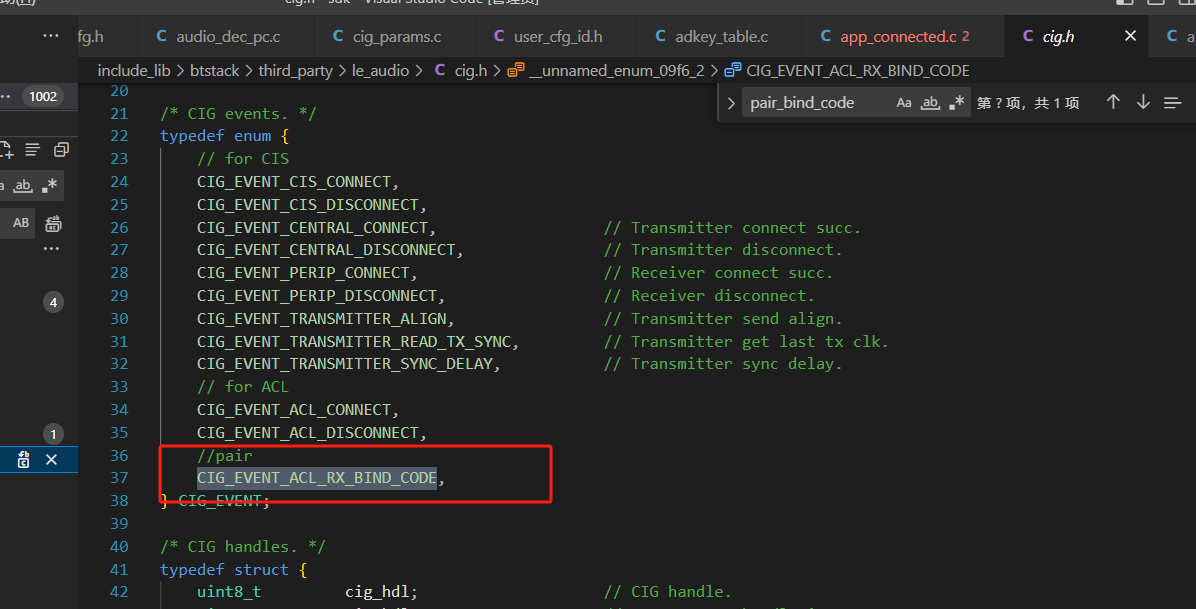
Task: Click the new search editor icon in sidebar
Action: pos(6,150)
